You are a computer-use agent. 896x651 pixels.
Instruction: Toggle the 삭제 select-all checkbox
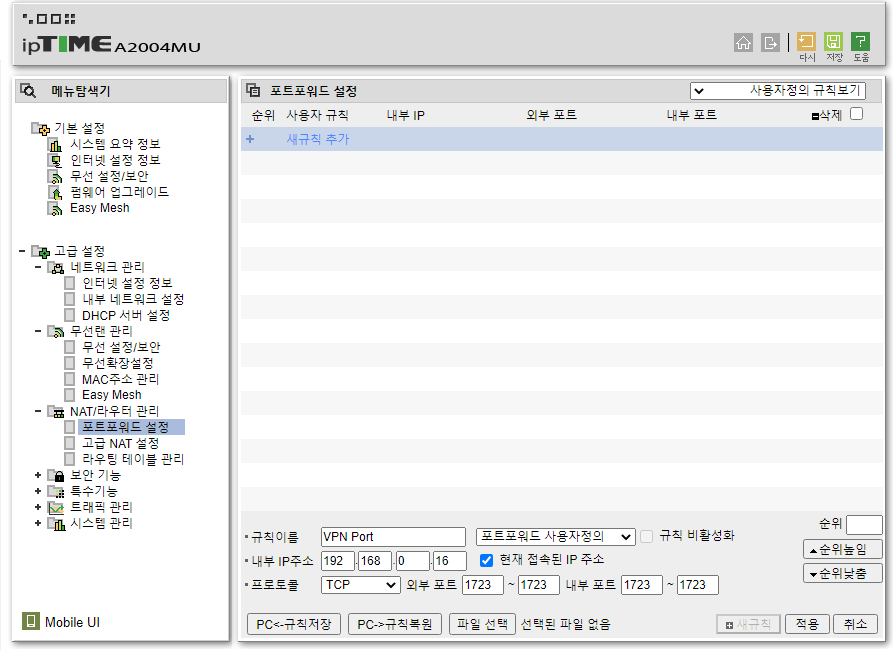coord(856,114)
